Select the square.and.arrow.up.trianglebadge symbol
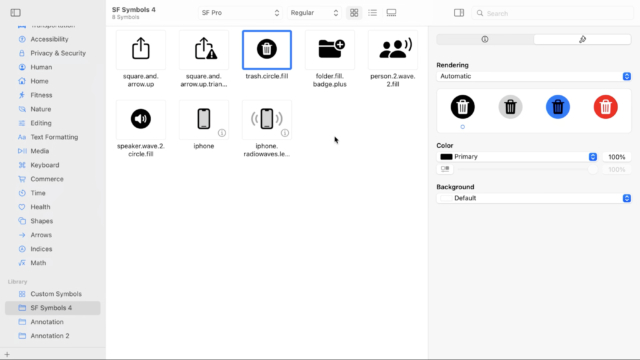The width and height of the screenshot is (640, 360). 204,50
